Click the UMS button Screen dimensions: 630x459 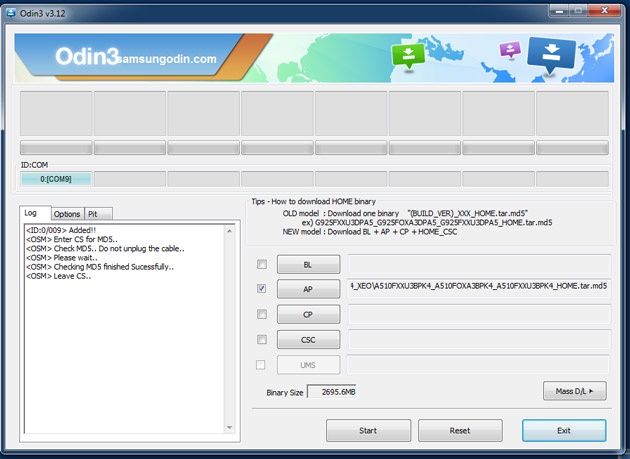[x=308, y=365]
